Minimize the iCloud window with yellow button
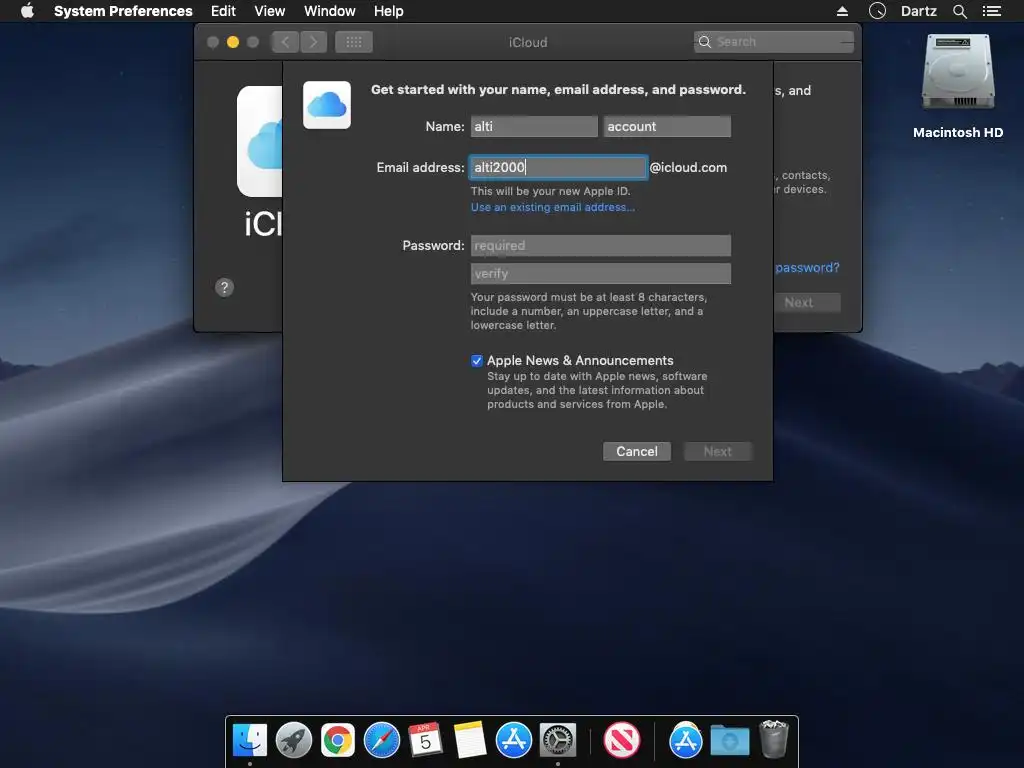Viewport: 1024px width, 768px height. click(x=232, y=42)
